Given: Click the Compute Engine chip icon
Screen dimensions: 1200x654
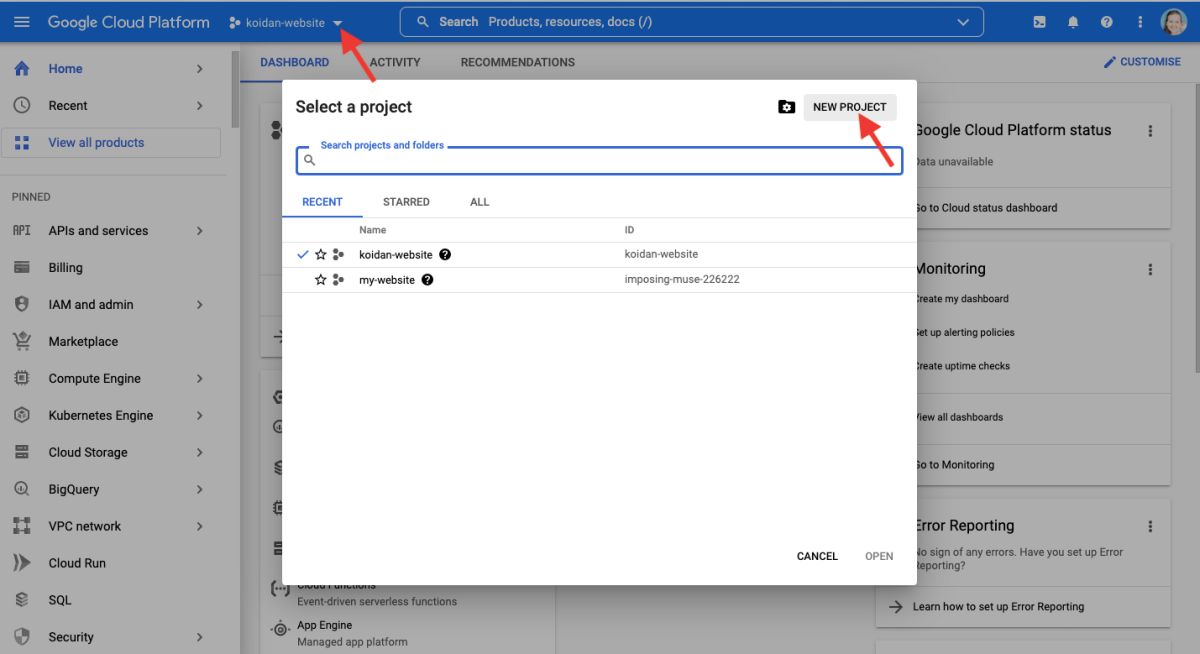Looking at the screenshot, I should [22, 379].
